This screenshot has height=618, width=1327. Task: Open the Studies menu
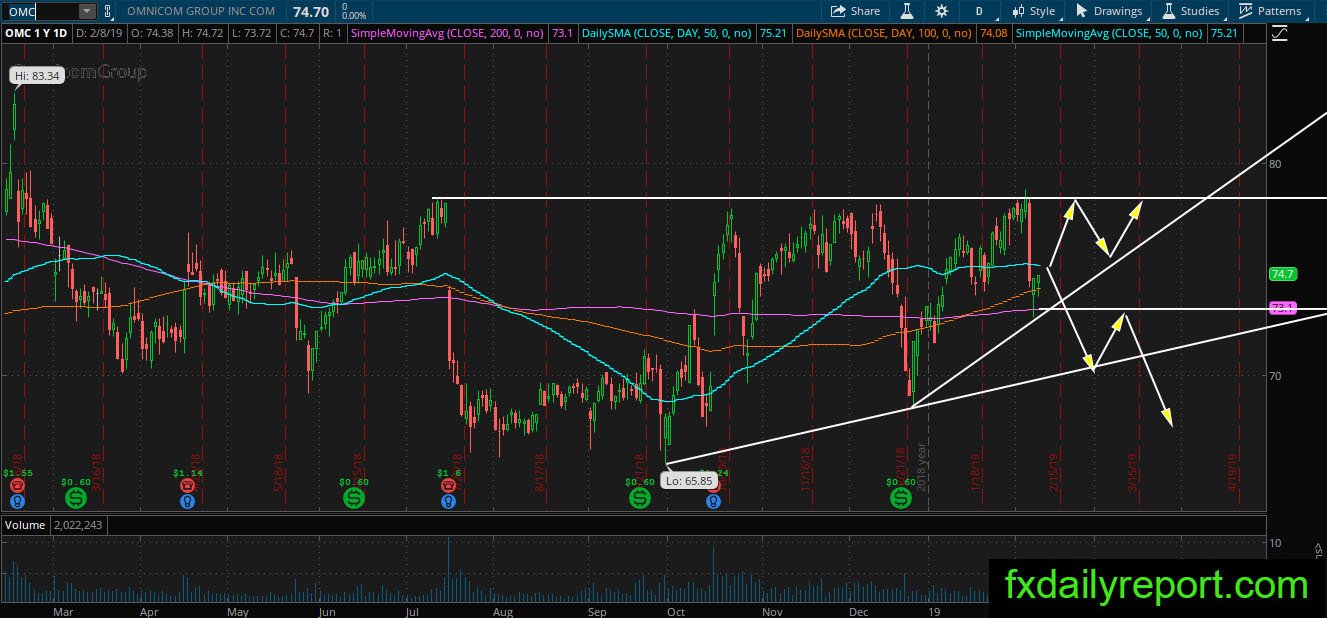[x=1190, y=11]
